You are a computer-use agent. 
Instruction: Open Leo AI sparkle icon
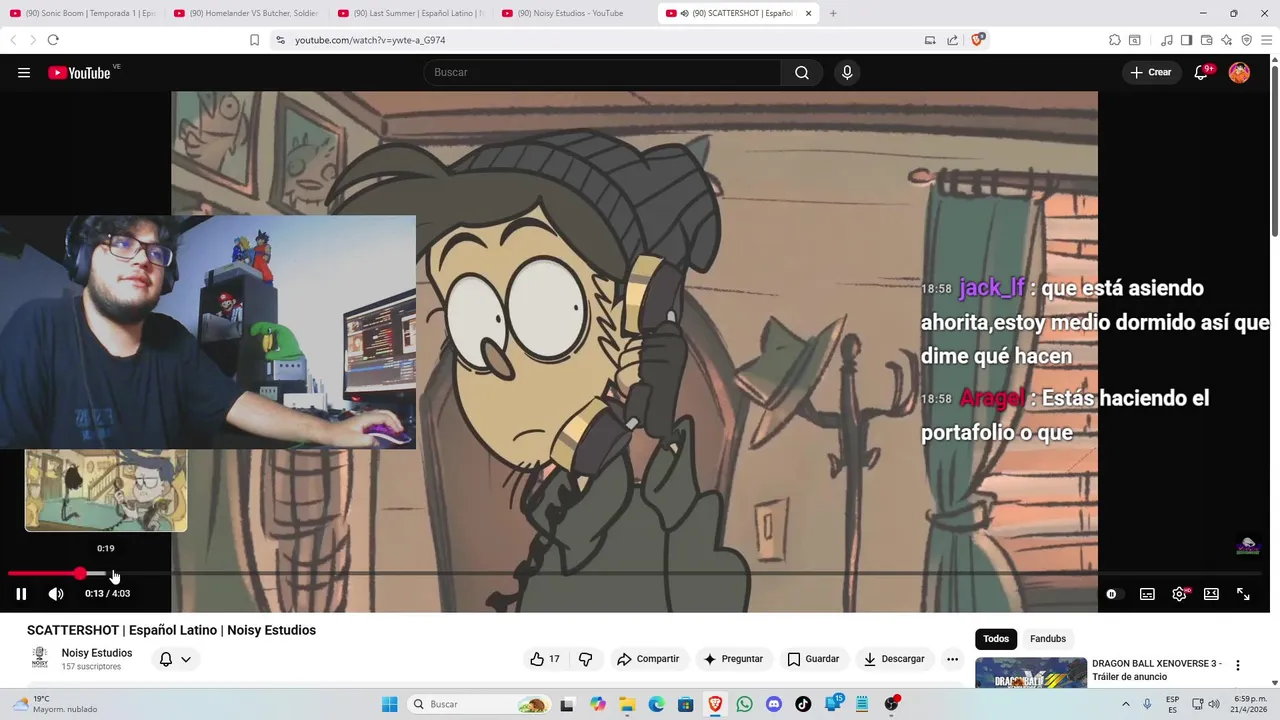point(1226,40)
